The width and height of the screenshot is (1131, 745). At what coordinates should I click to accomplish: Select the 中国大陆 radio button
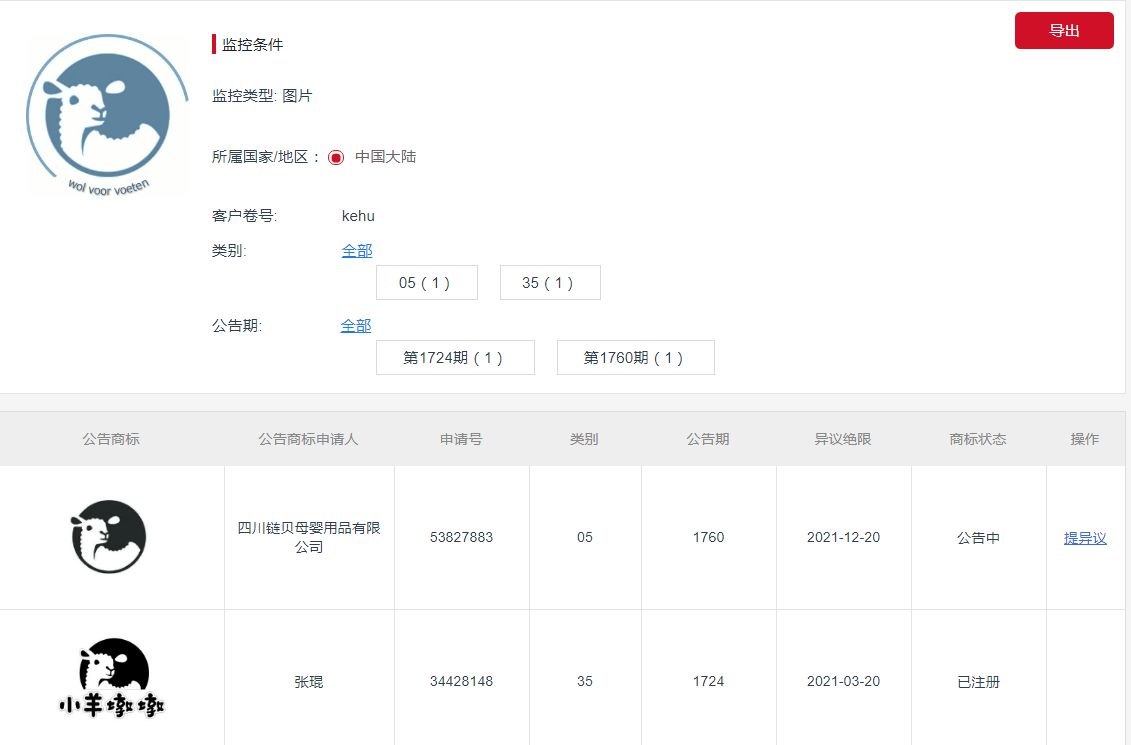[336, 157]
